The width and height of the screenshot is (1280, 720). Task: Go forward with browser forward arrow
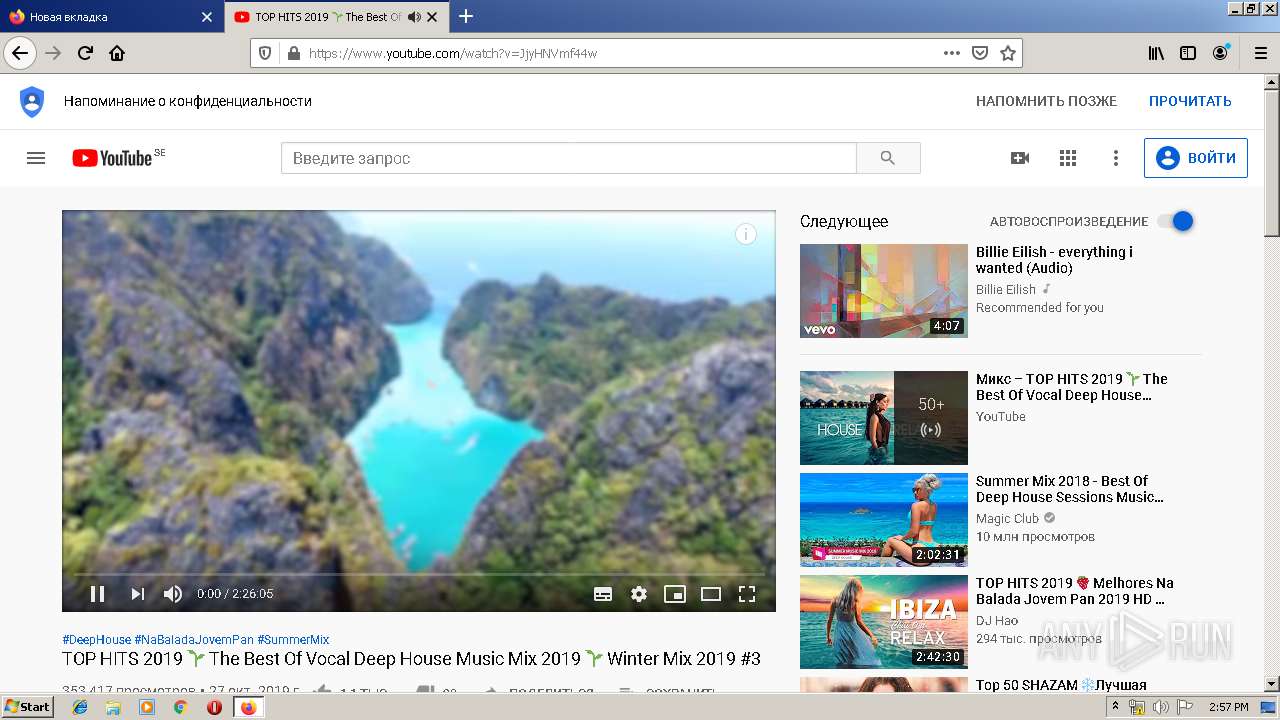(x=53, y=53)
